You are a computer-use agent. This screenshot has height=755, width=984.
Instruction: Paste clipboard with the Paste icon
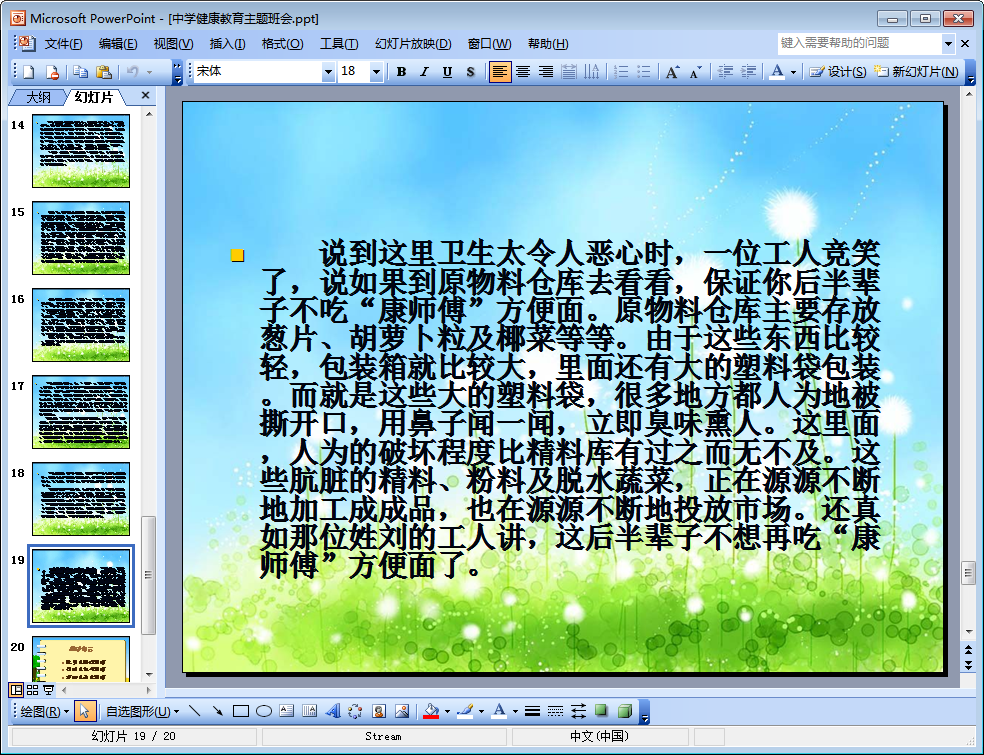[x=104, y=72]
